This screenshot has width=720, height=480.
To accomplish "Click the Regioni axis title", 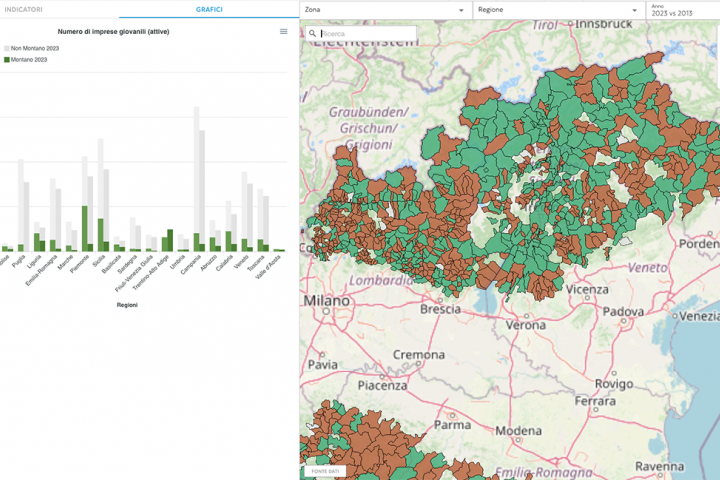I will 127,305.
